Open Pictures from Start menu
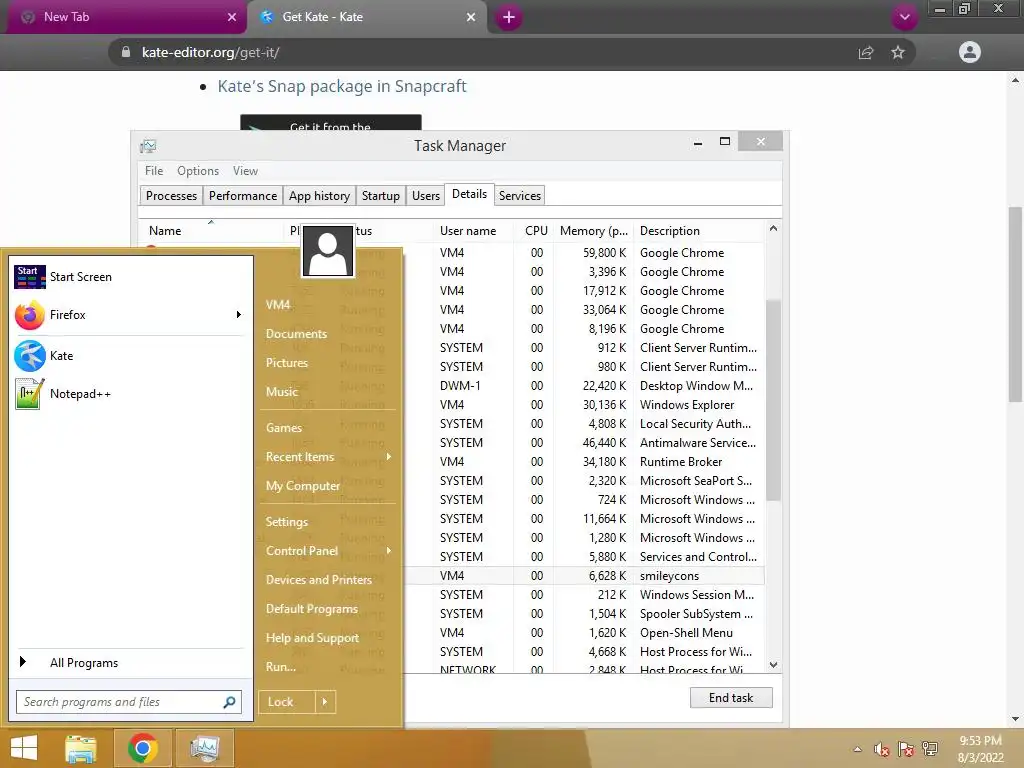 coord(287,363)
